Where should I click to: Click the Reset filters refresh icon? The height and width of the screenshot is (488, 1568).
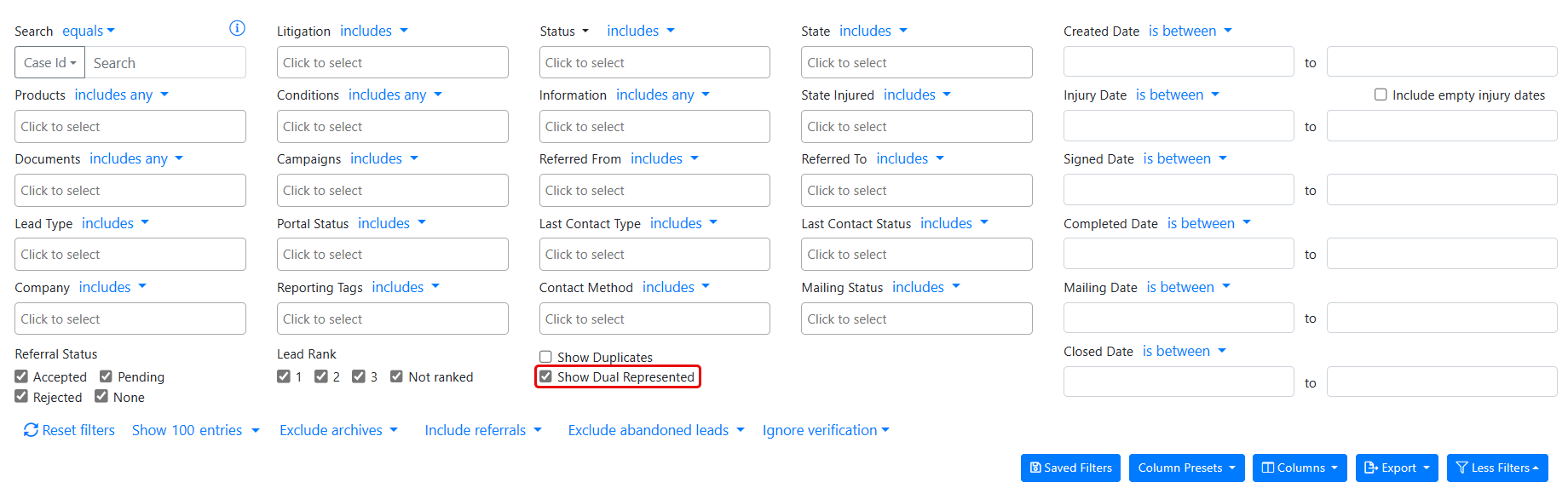pos(31,430)
